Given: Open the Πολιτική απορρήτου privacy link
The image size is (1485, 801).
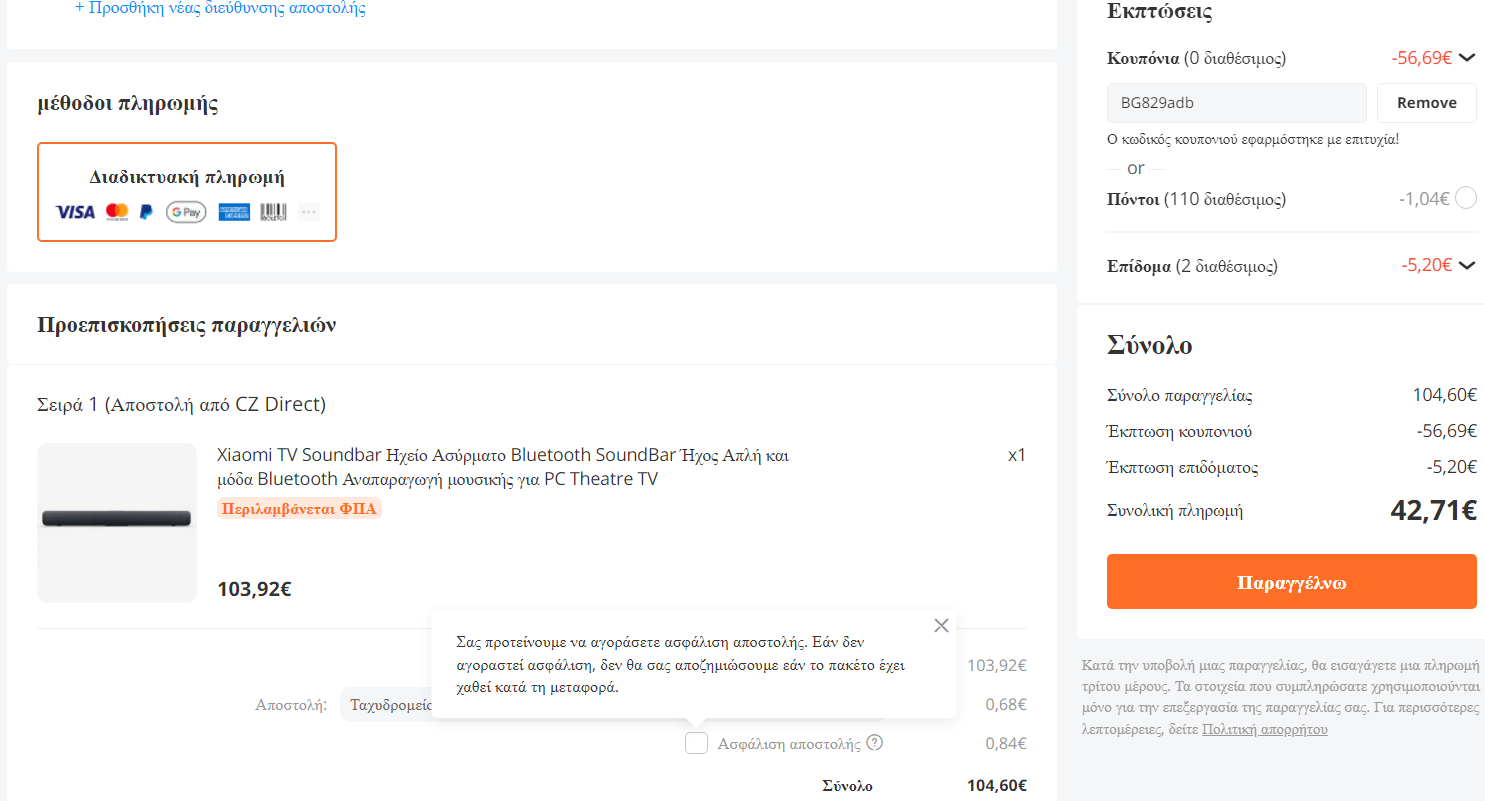Looking at the screenshot, I should 1265,730.
